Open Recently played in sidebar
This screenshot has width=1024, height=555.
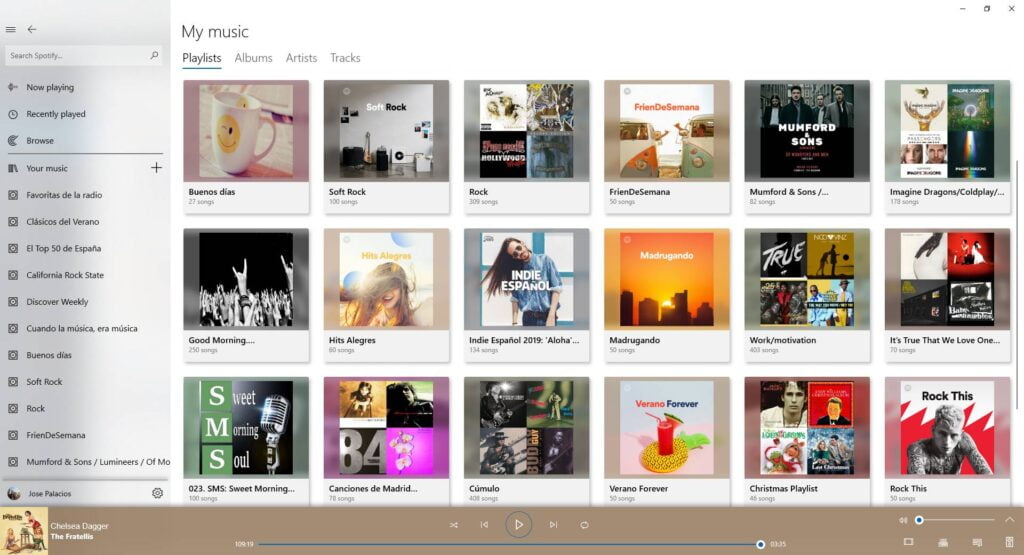[x=56, y=114]
